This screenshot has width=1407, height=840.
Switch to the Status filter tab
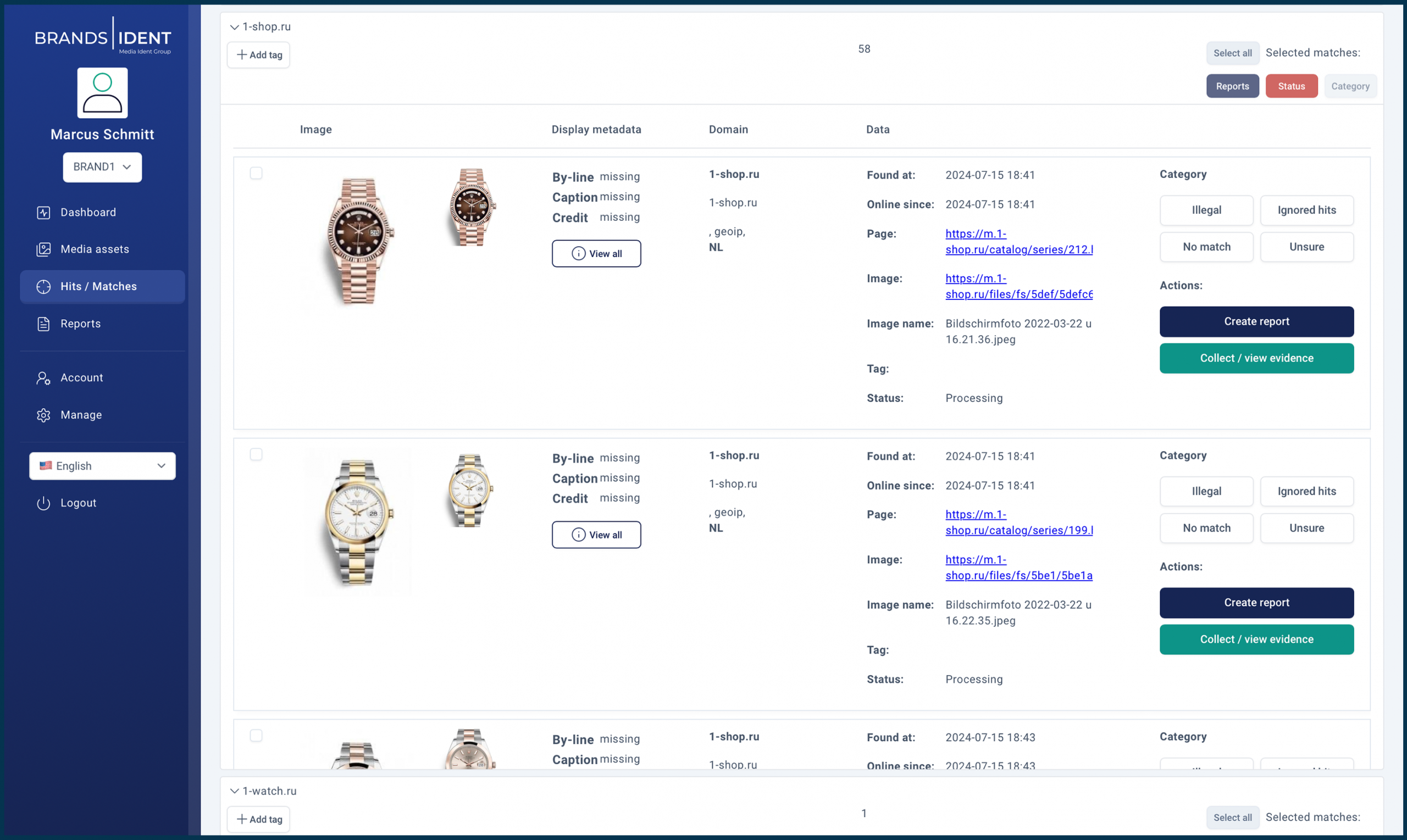coord(1291,86)
